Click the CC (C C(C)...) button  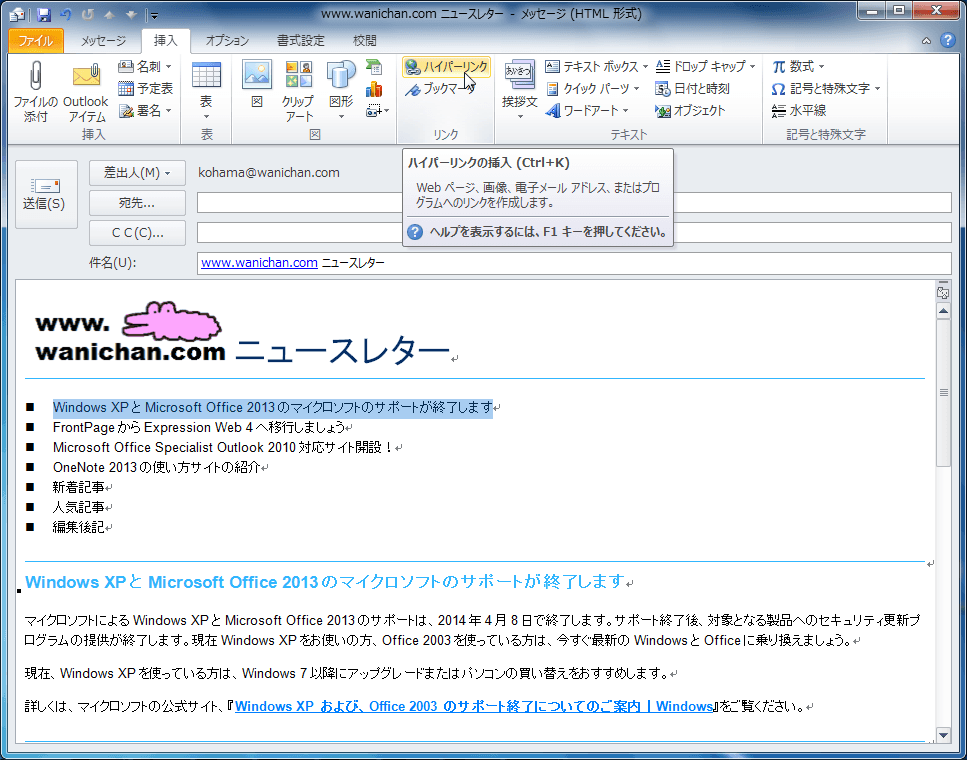point(138,233)
